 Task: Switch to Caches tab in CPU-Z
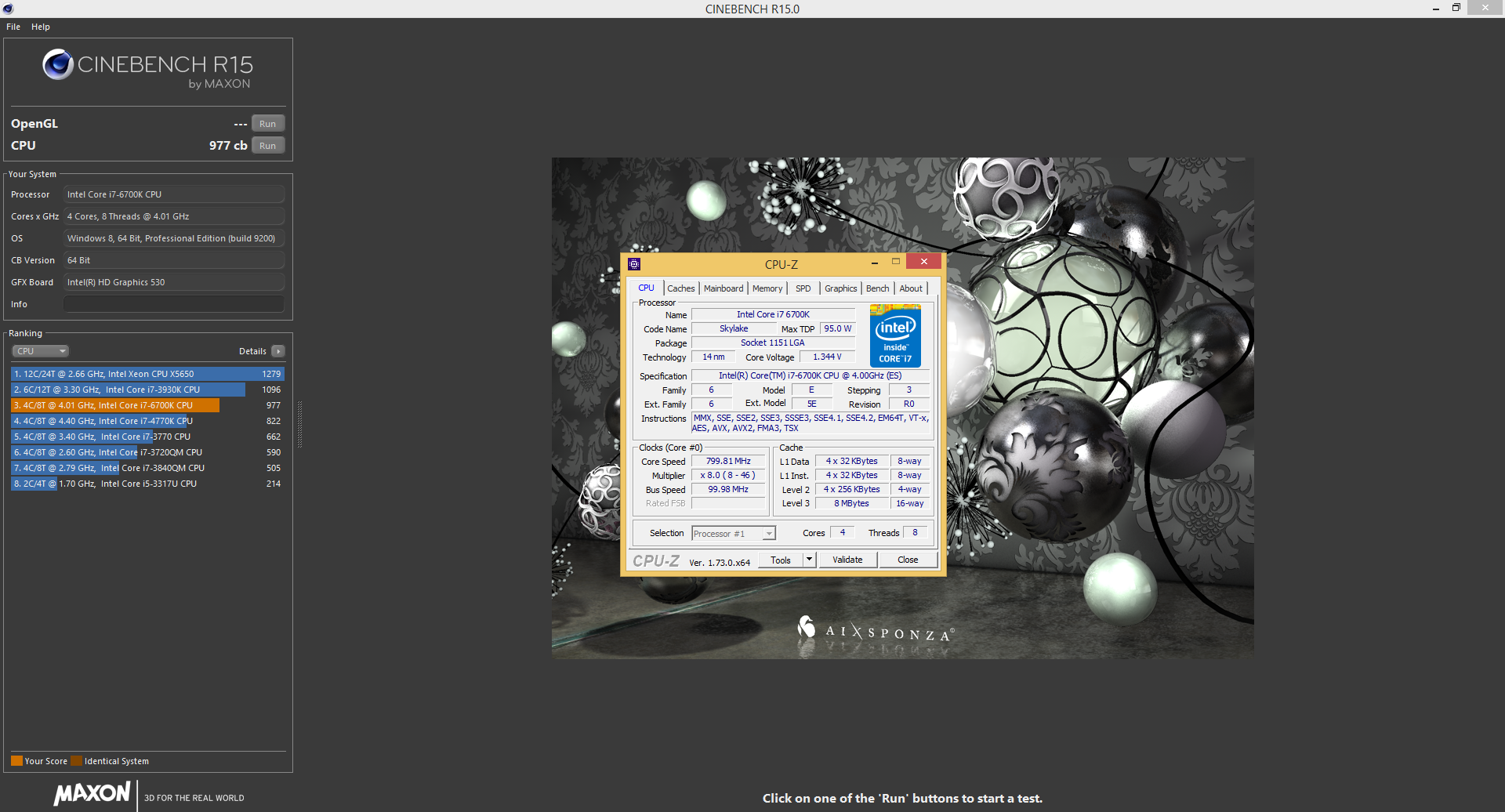click(681, 288)
